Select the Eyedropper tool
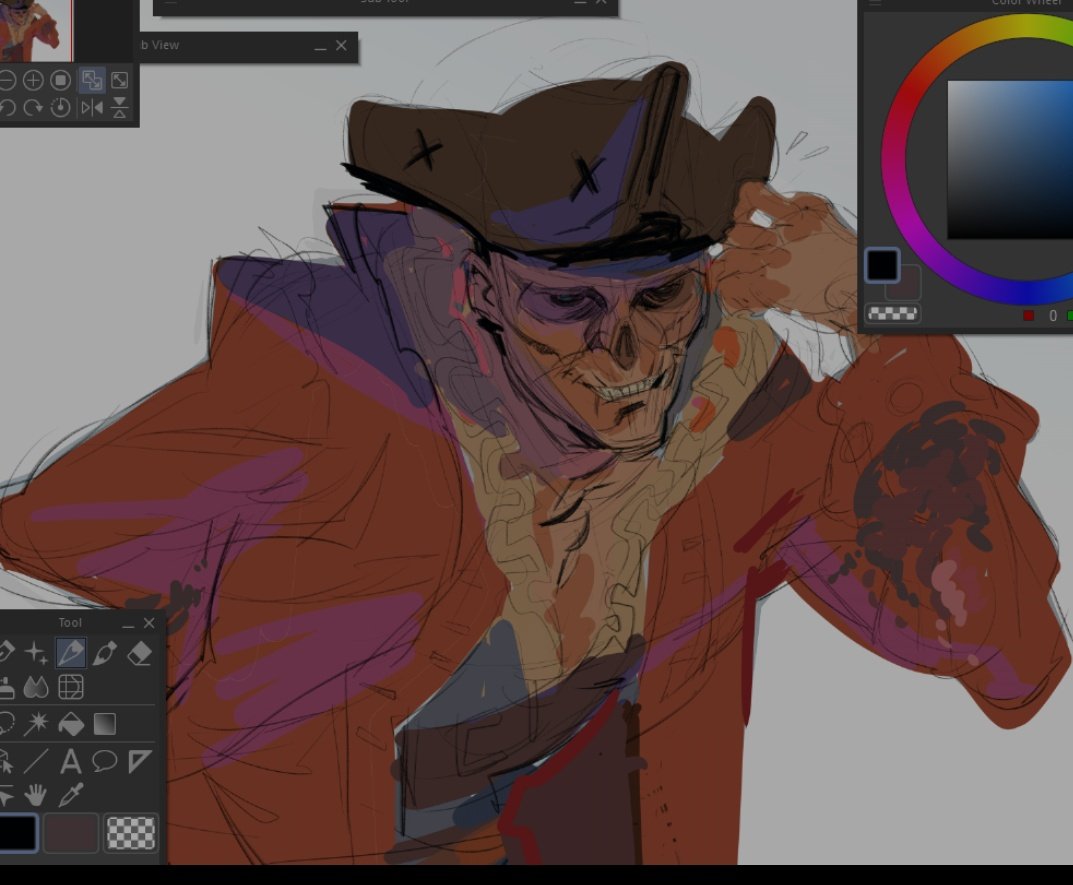The width and height of the screenshot is (1073, 885). point(68,793)
